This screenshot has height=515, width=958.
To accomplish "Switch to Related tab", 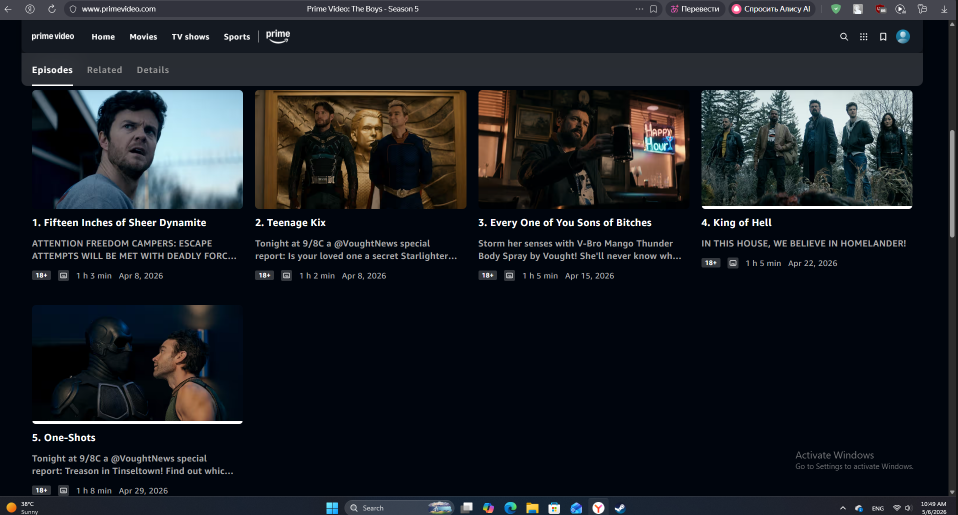I will coord(104,70).
